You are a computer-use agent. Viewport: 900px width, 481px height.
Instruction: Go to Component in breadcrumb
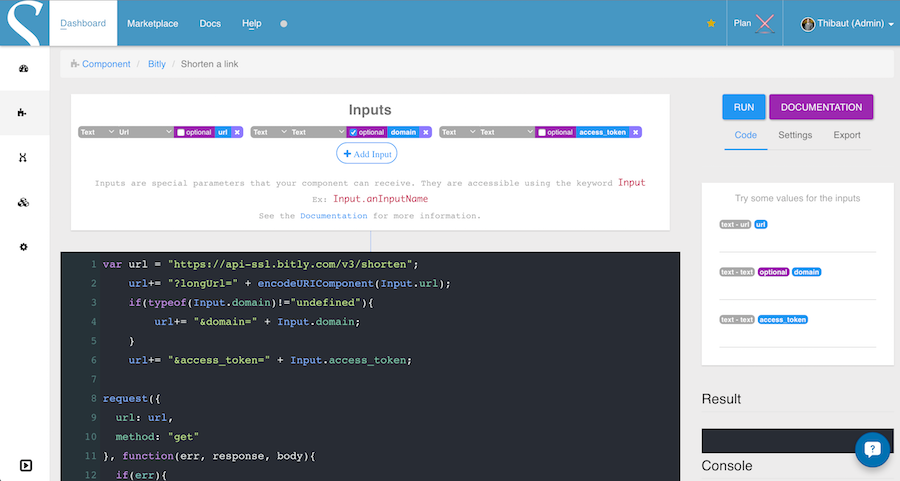(106, 64)
